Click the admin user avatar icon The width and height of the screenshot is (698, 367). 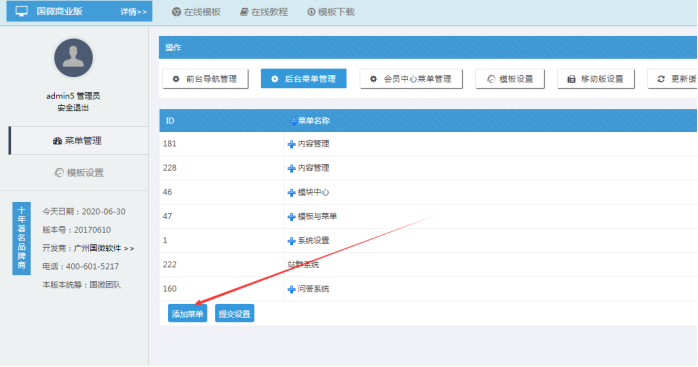(x=73, y=58)
